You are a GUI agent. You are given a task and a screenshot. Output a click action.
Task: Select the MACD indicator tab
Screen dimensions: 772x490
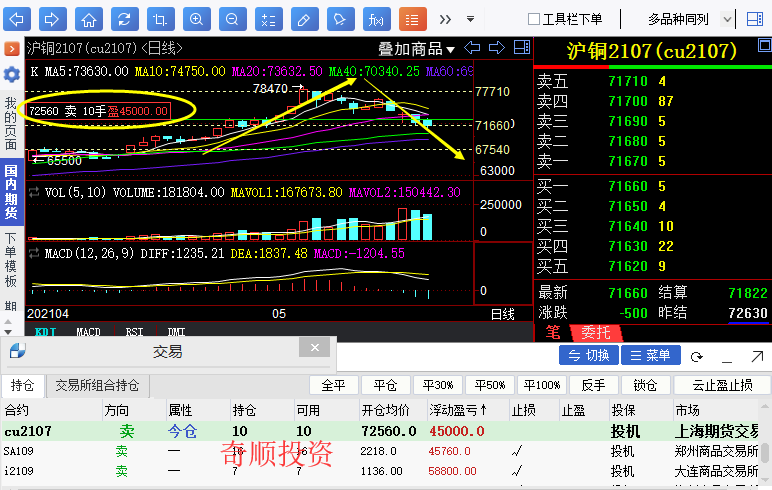(89, 332)
